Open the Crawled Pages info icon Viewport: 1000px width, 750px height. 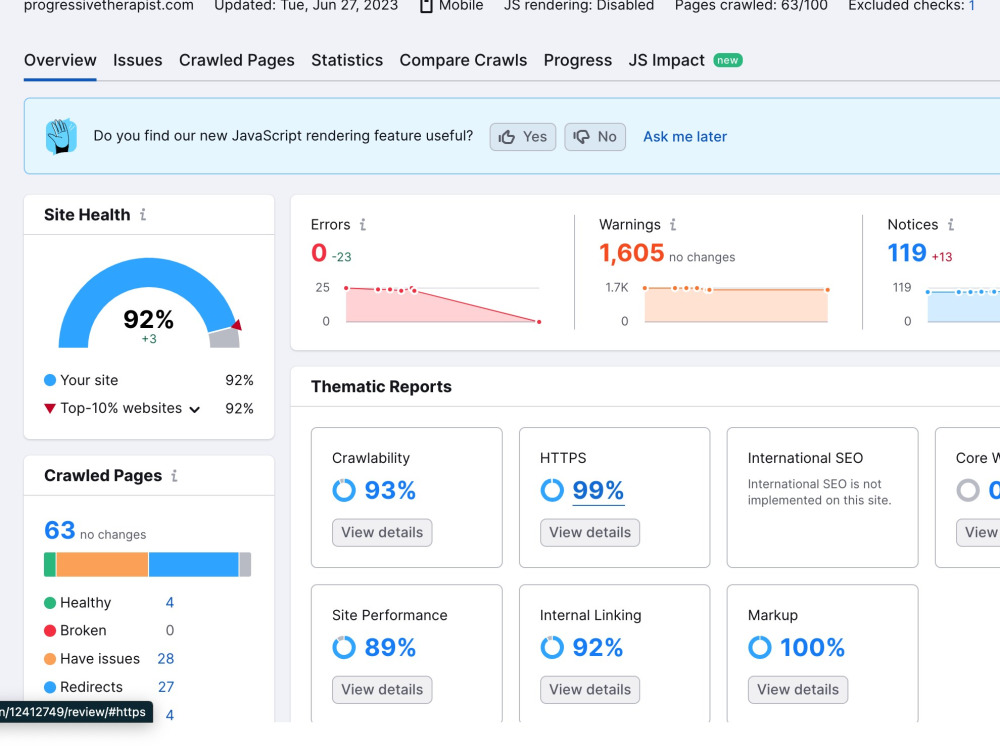click(174, 476)
